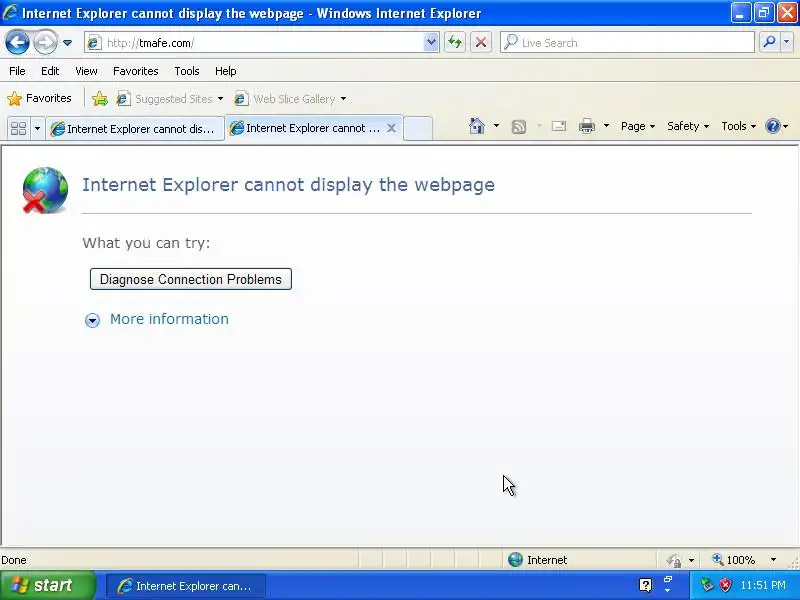This screenshot has height=600, width=800.
Task: Open the Favorites menu in menu bar
Action: [x=136, y=71]
